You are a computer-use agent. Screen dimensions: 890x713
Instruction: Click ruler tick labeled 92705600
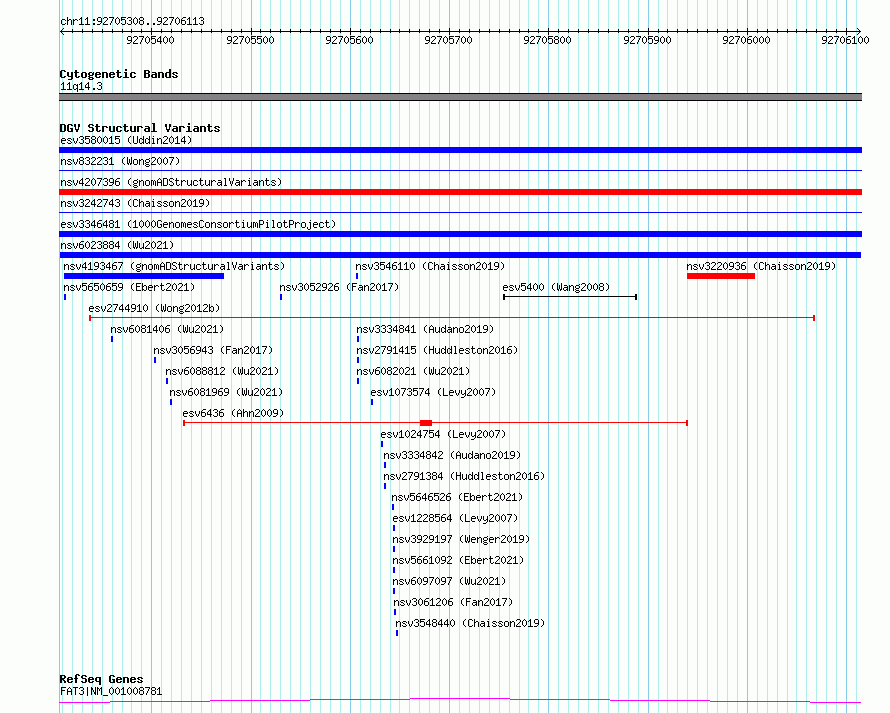(349, 40)
